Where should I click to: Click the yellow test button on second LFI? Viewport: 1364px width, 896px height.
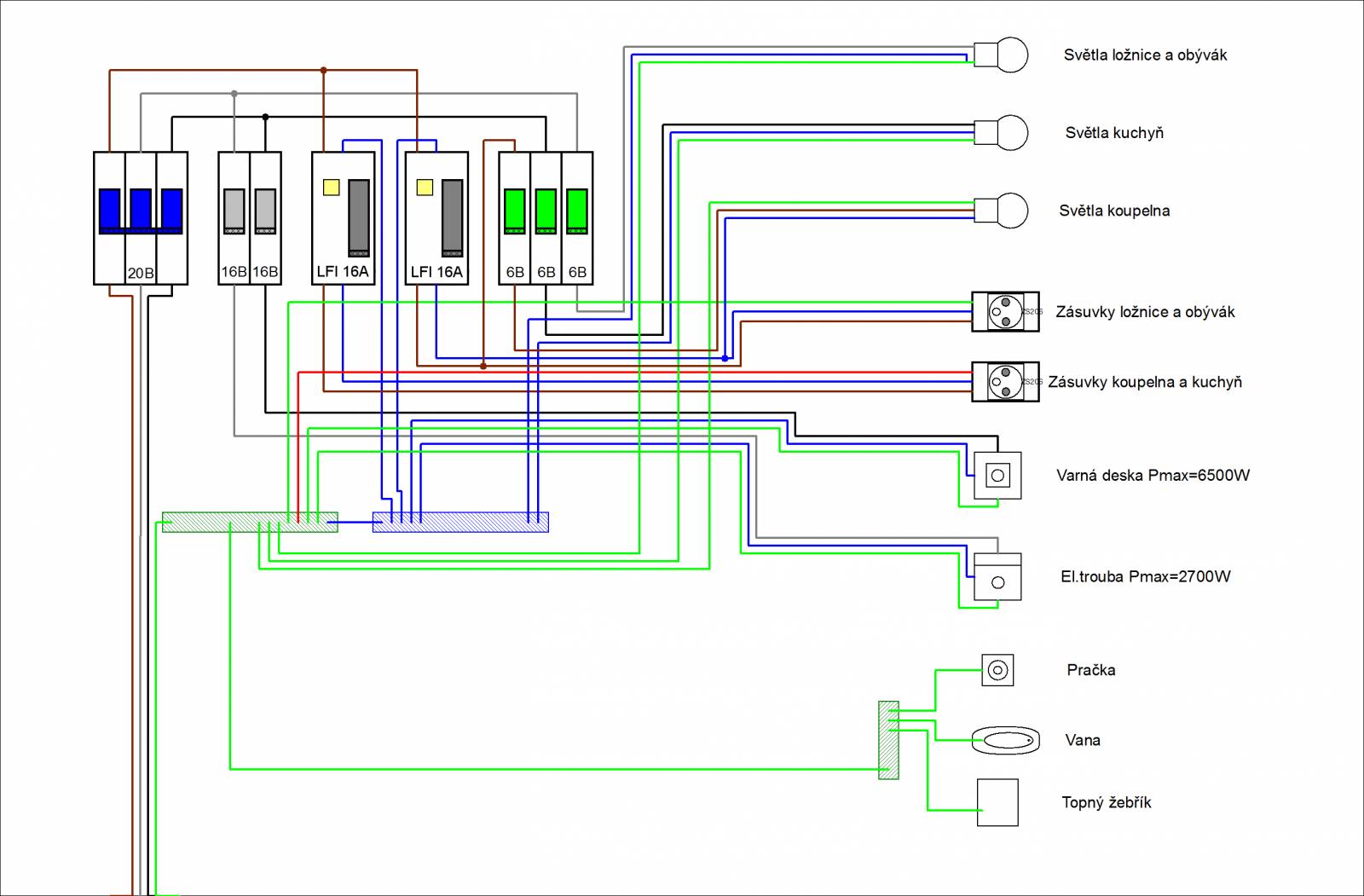click(425, 188)
